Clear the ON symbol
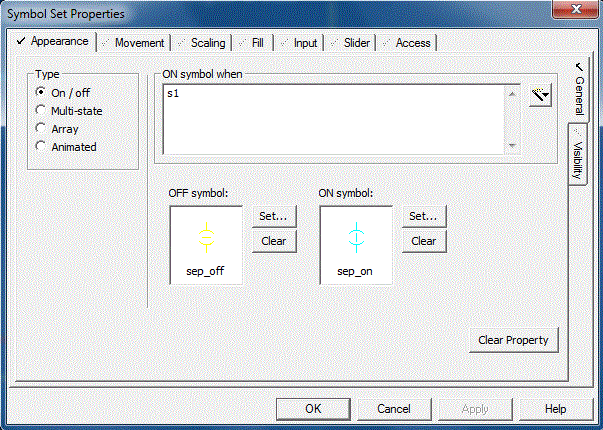Screen dimensions: 603x430 (424, 241)
